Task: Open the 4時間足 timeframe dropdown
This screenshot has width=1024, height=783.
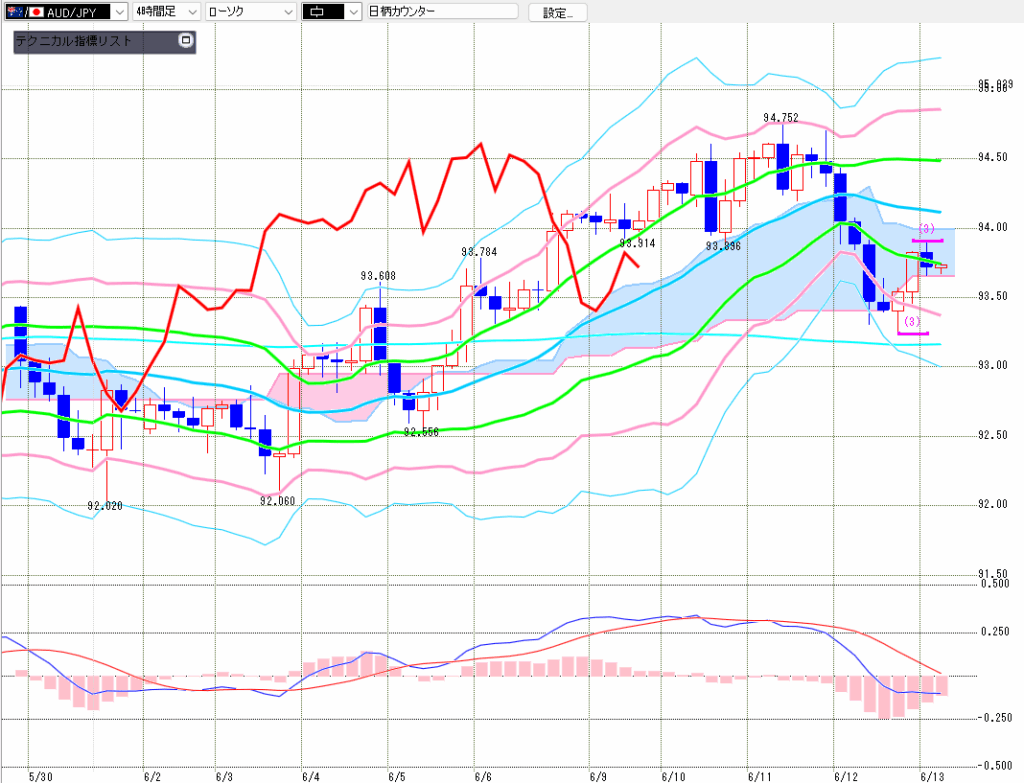Action: coord(166,12)
